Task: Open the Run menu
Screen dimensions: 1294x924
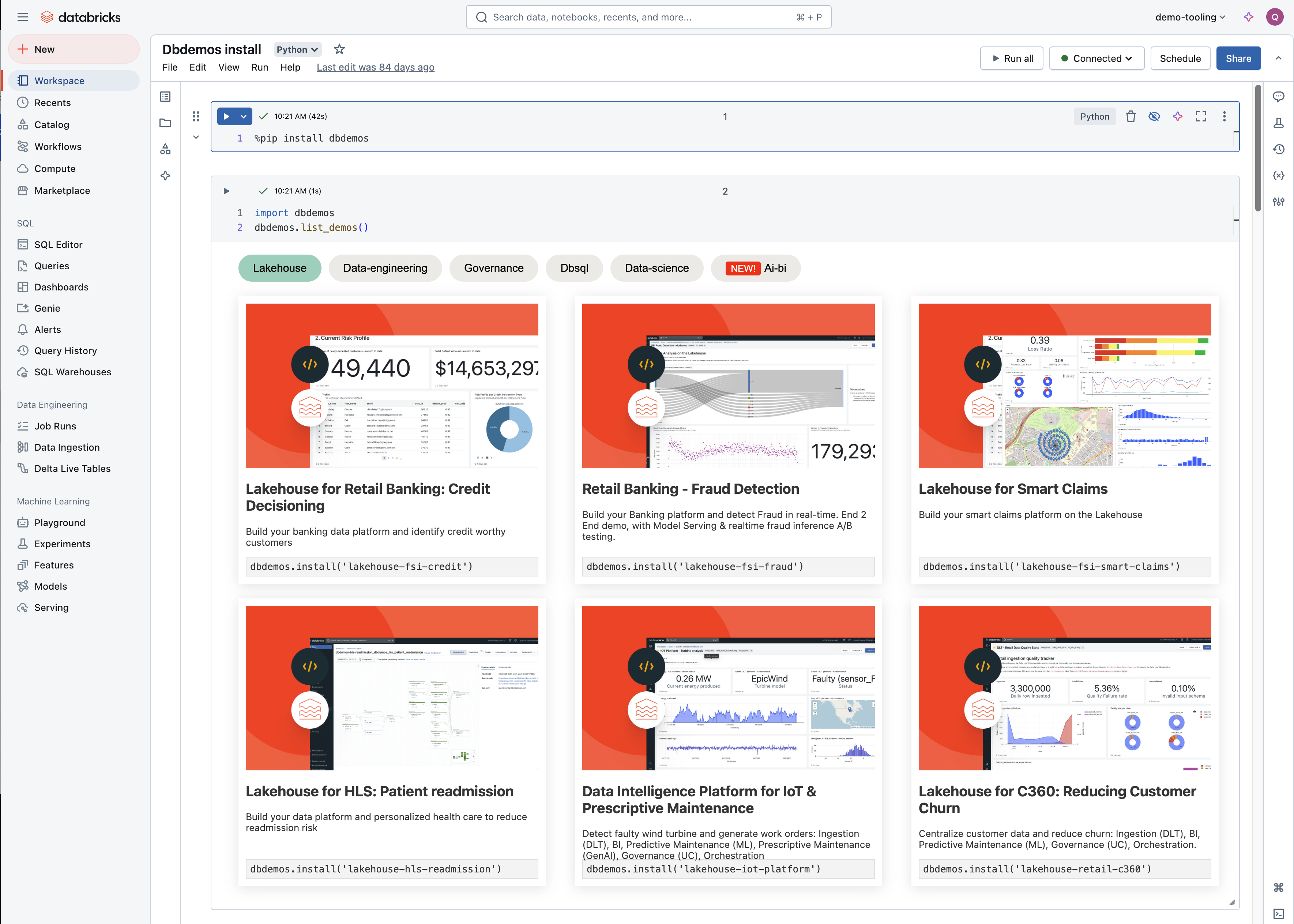Action: pos(259,67)
